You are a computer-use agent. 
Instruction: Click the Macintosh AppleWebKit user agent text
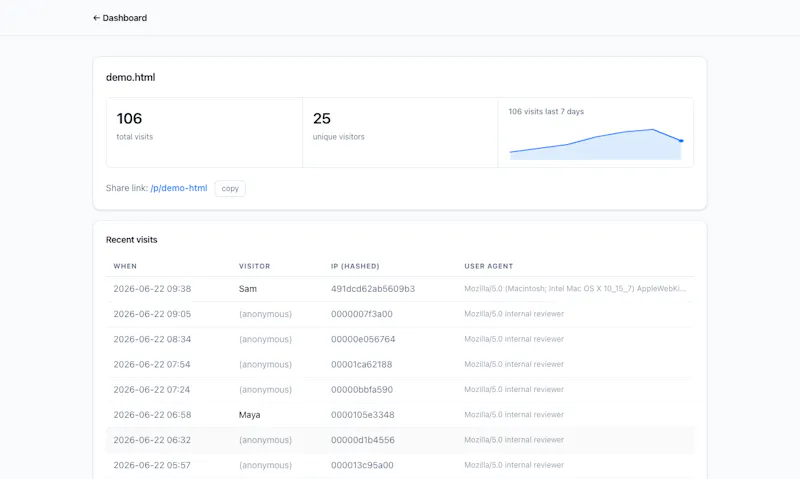click(x=575, y=289)
